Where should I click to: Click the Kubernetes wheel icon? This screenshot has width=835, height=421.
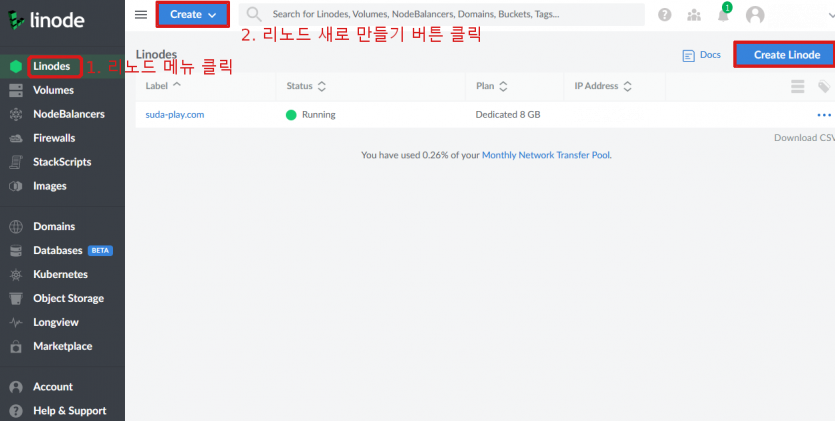coord(16,275)
